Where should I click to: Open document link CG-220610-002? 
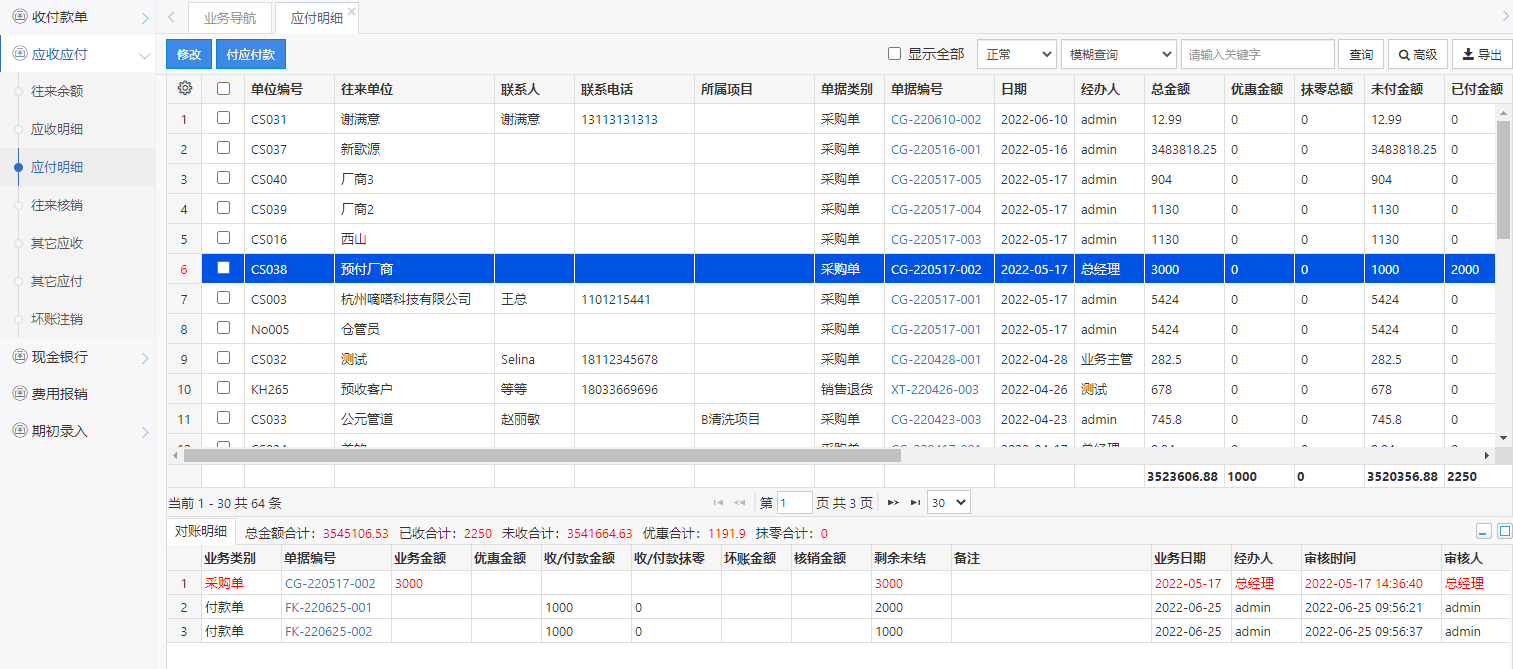(936, 119)
